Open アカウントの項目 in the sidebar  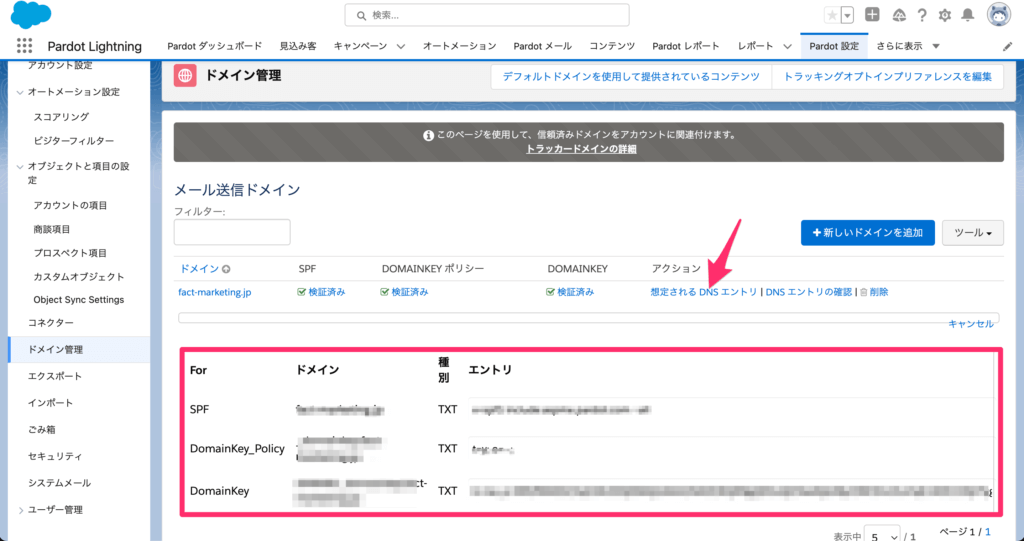[70, 205]
